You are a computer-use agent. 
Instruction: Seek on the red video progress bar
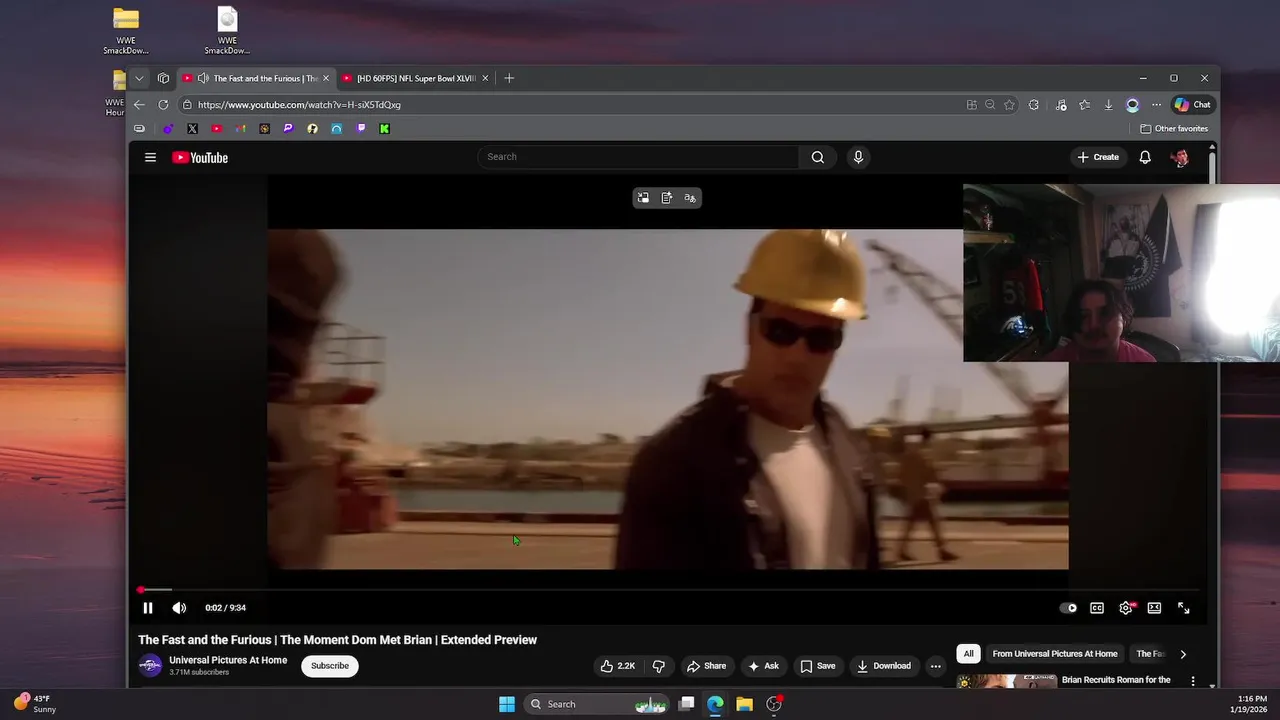coord(668,590)
